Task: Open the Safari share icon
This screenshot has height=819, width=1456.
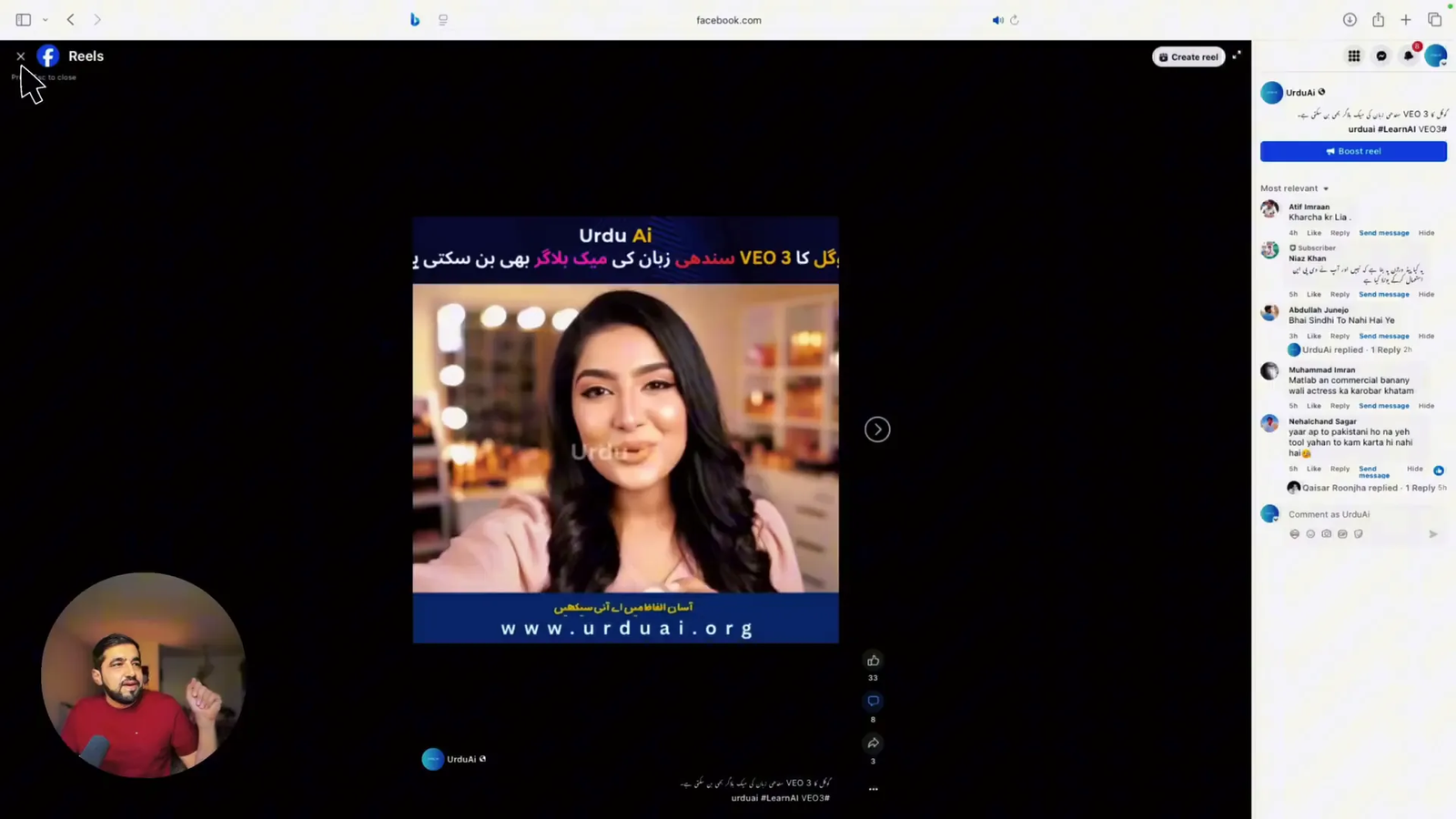Action: tap(1379, 20)
